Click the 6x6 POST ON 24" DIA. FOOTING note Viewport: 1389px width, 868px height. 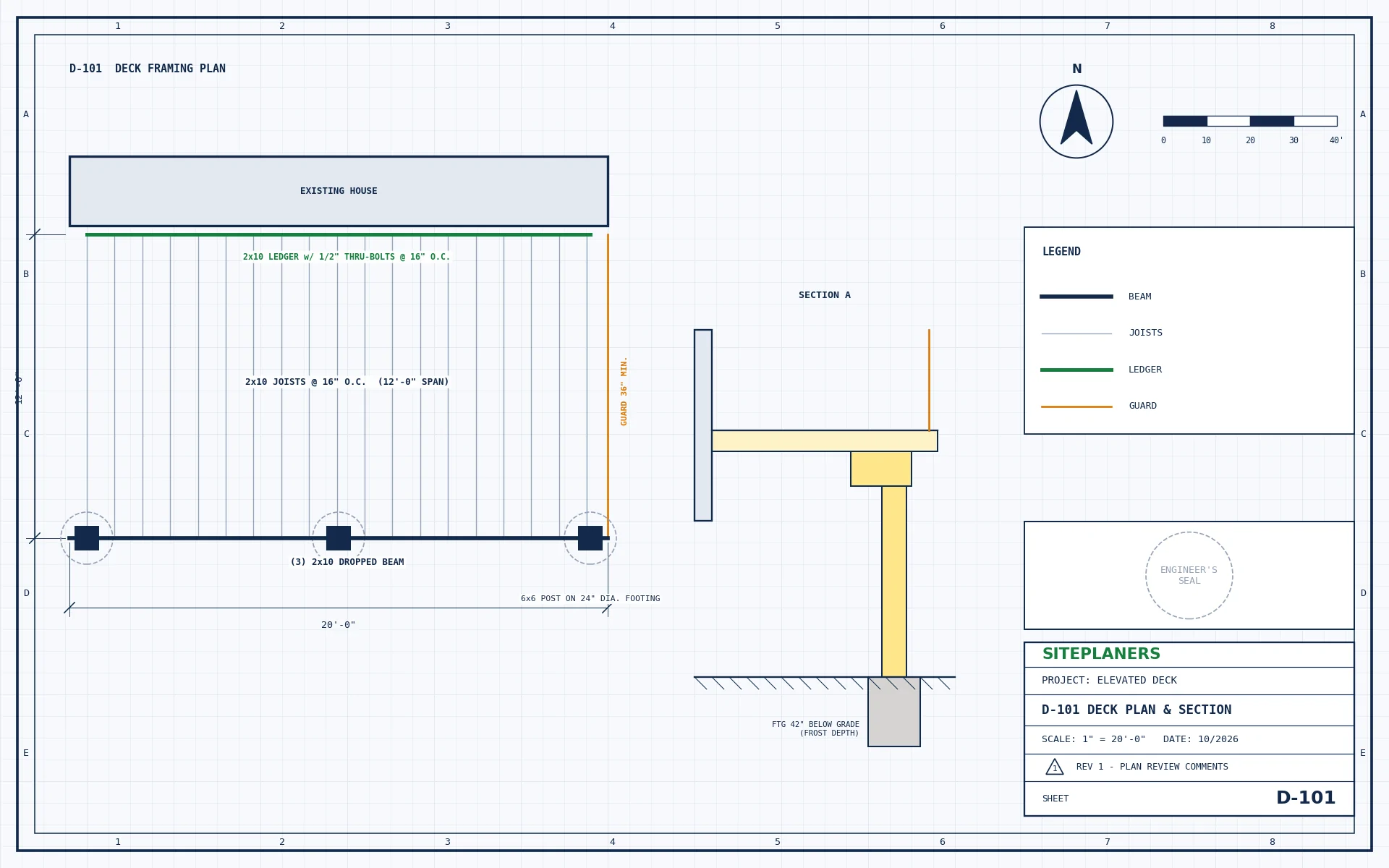pyautogui.click(x=590, y=599)
